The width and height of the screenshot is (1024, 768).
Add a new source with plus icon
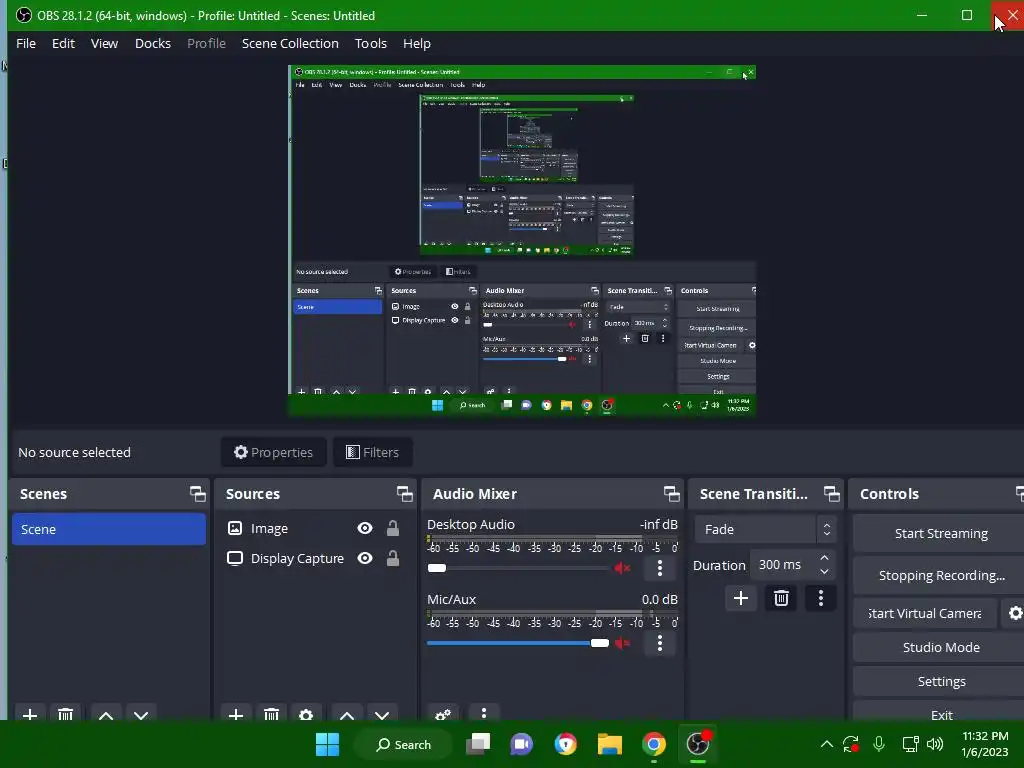[236, 714]
